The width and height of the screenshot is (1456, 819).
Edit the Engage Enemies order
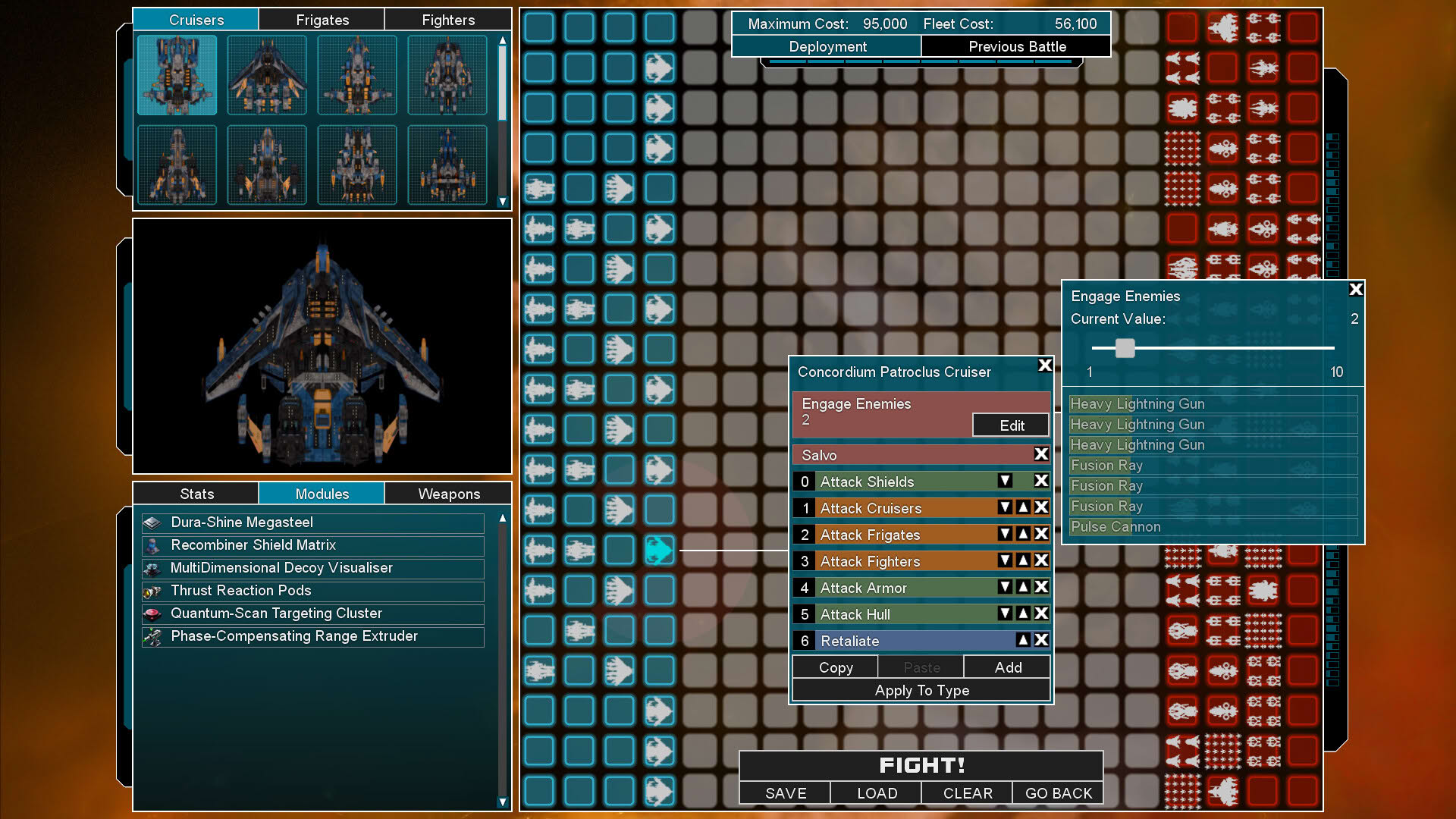point(1012,425)
